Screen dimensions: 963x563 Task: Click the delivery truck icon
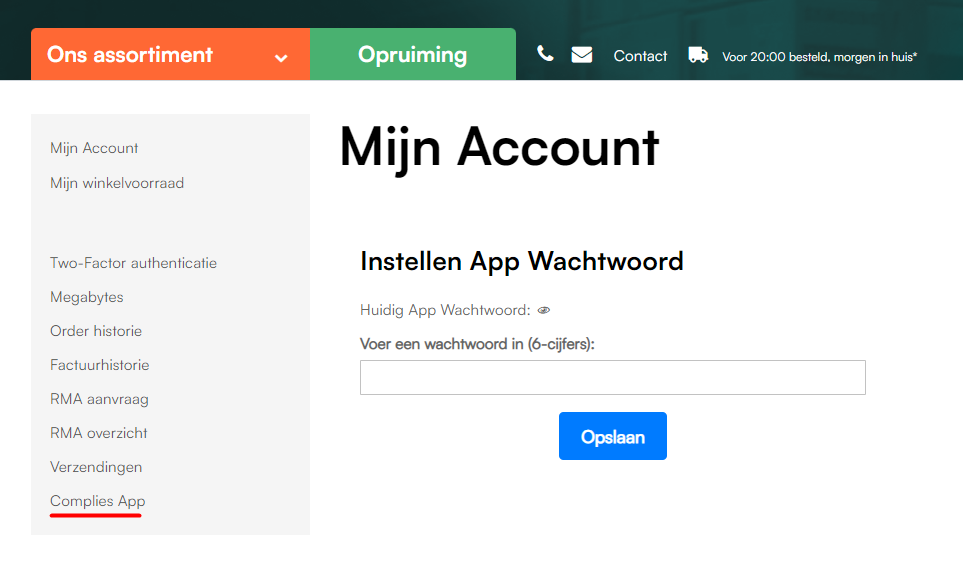coord(698,55)
